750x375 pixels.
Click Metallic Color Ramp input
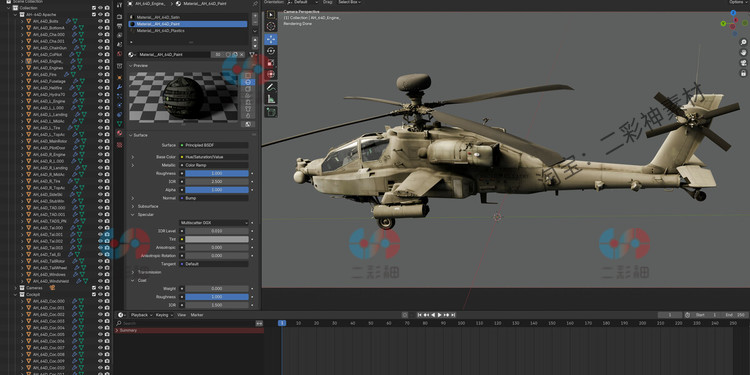(x=214, y=165)
